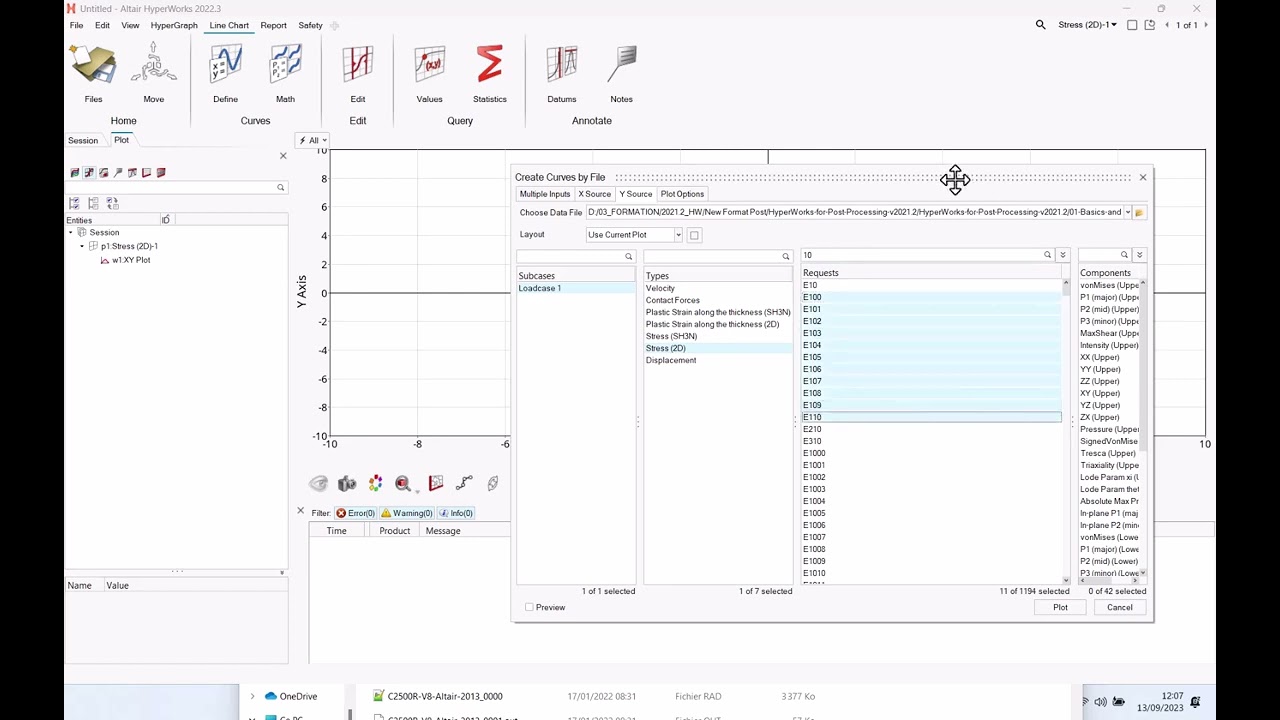Open the All selector dropdown above plot
The height and width of the screenshot is (720, 1280).
(x=313, y=141)
